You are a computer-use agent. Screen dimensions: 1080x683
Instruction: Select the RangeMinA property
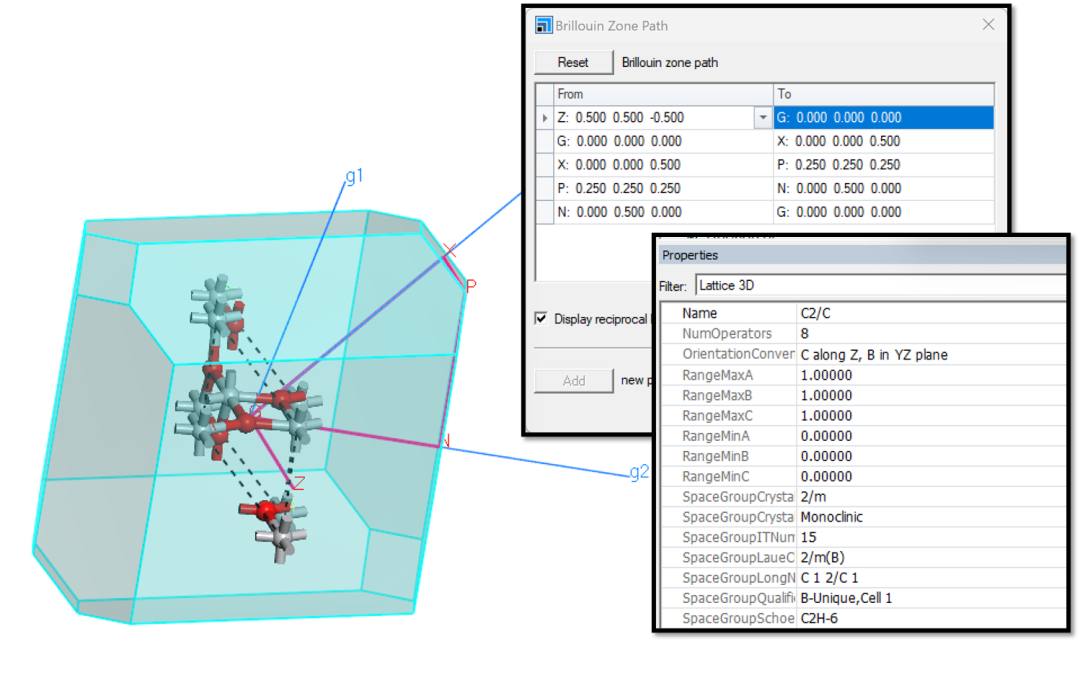[863, 435]
